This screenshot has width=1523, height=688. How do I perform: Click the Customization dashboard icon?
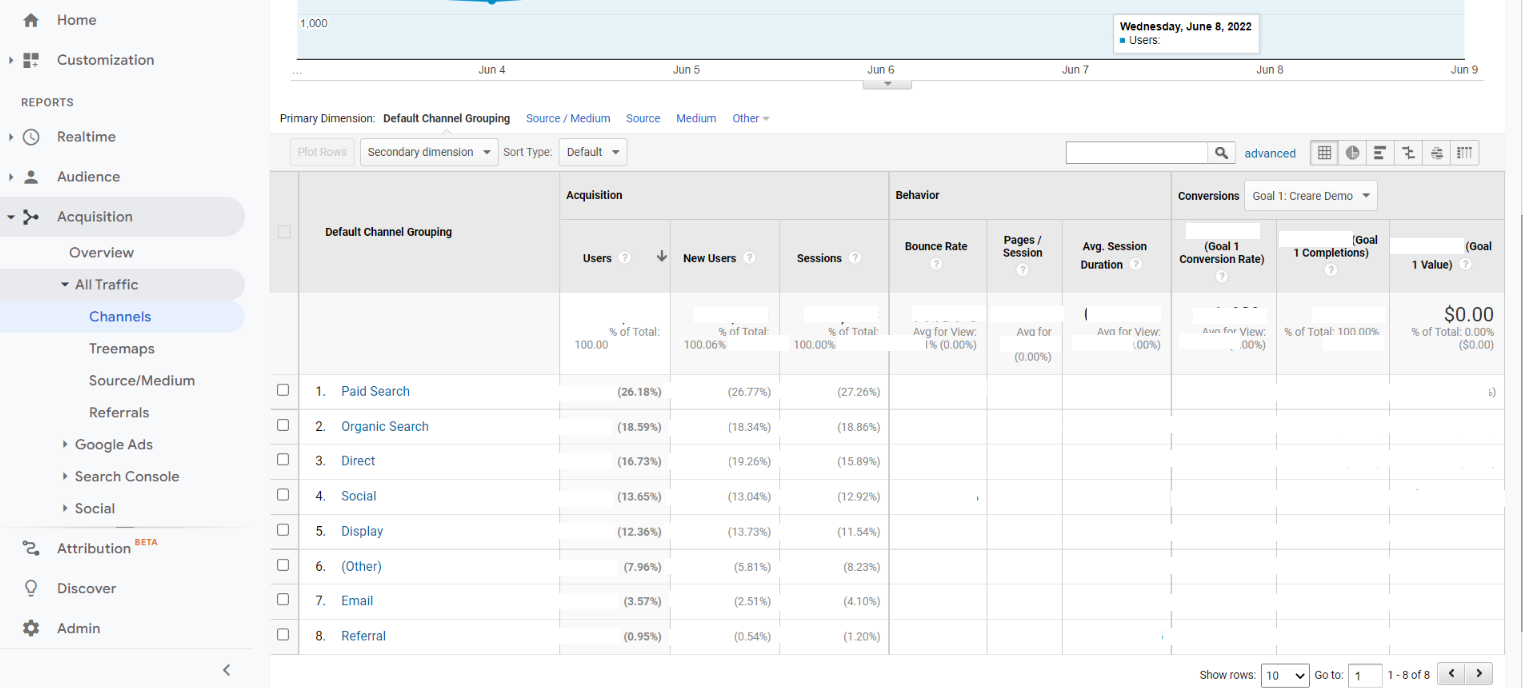(31, 60)
